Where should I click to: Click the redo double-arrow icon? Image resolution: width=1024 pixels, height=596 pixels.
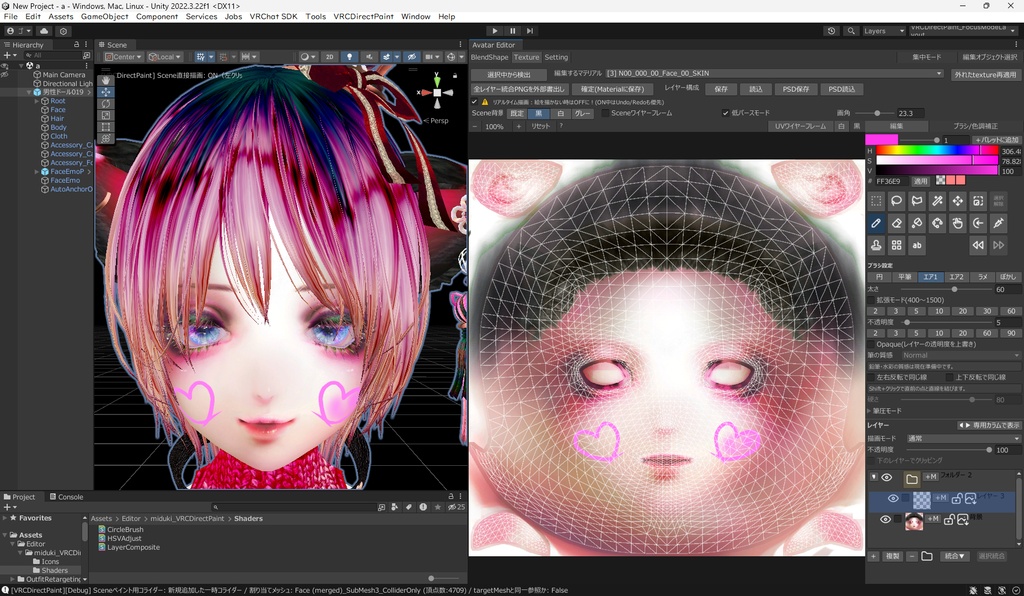pyautogui.click(x=998, y=245)
